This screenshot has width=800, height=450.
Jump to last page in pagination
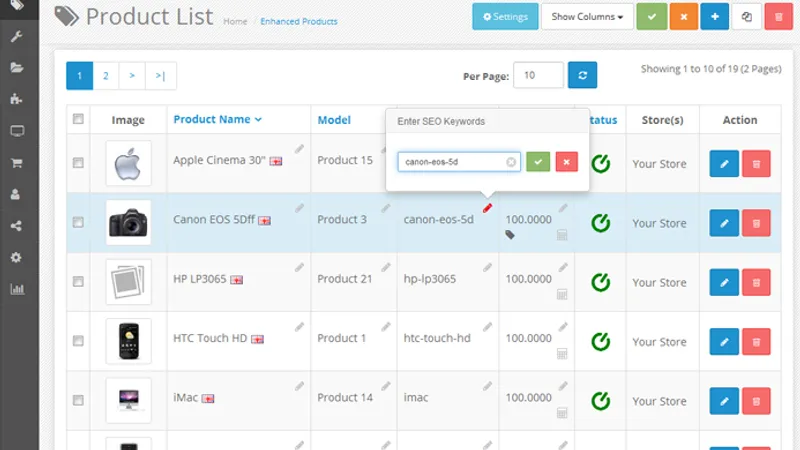161,76
